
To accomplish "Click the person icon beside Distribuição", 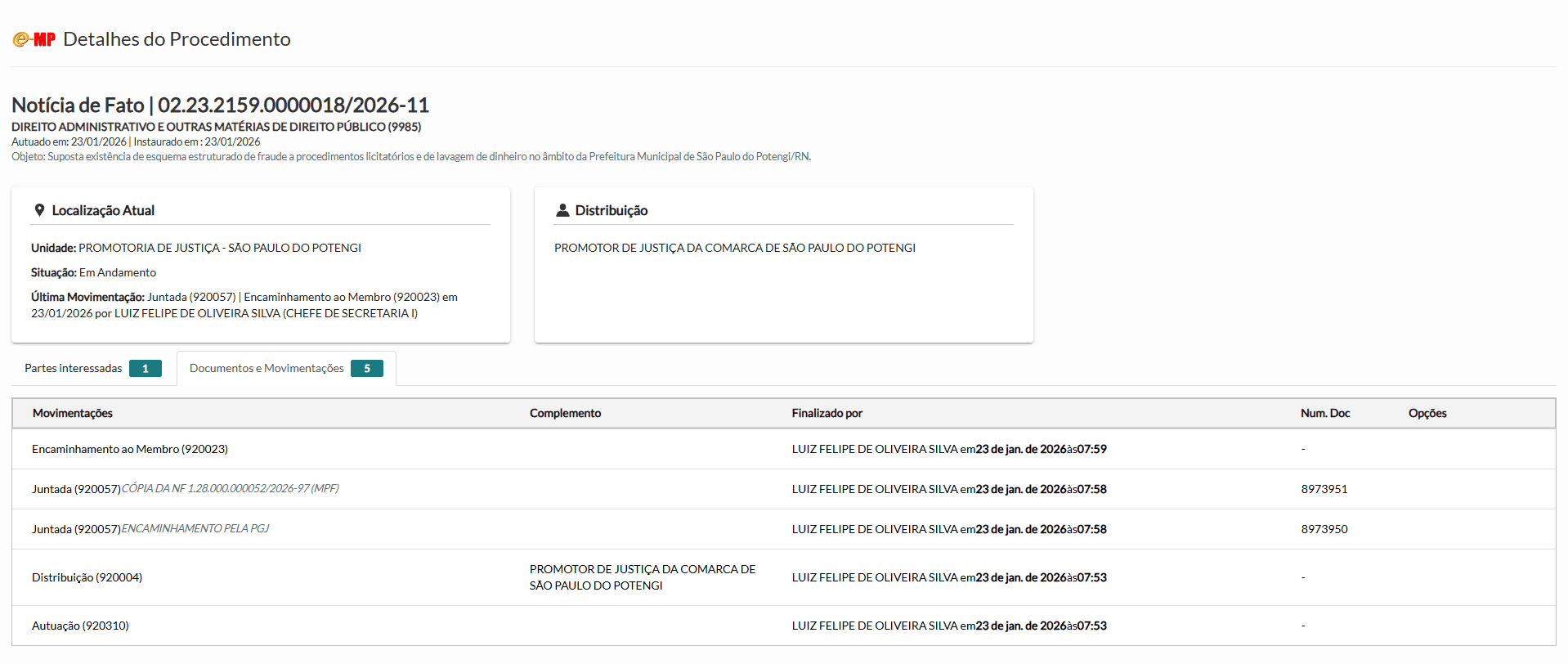I will (x=562, y=210).
